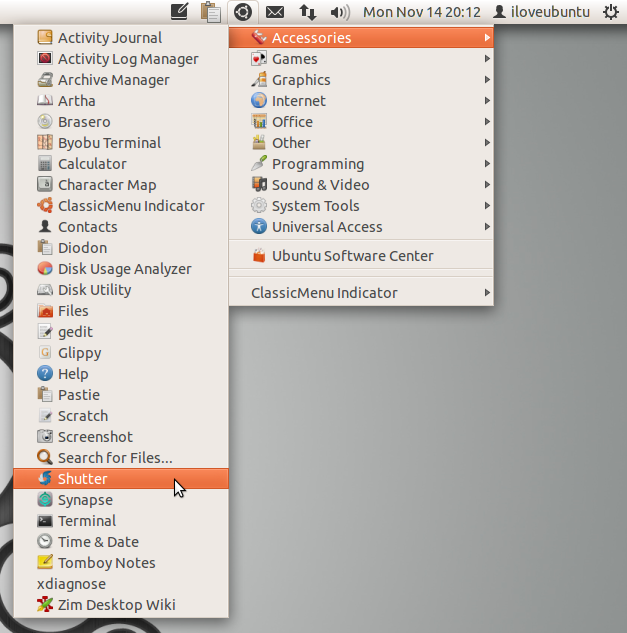Open Disk Usage Analyzer
This screenshot has height=633, width=627.
(121, 268)
